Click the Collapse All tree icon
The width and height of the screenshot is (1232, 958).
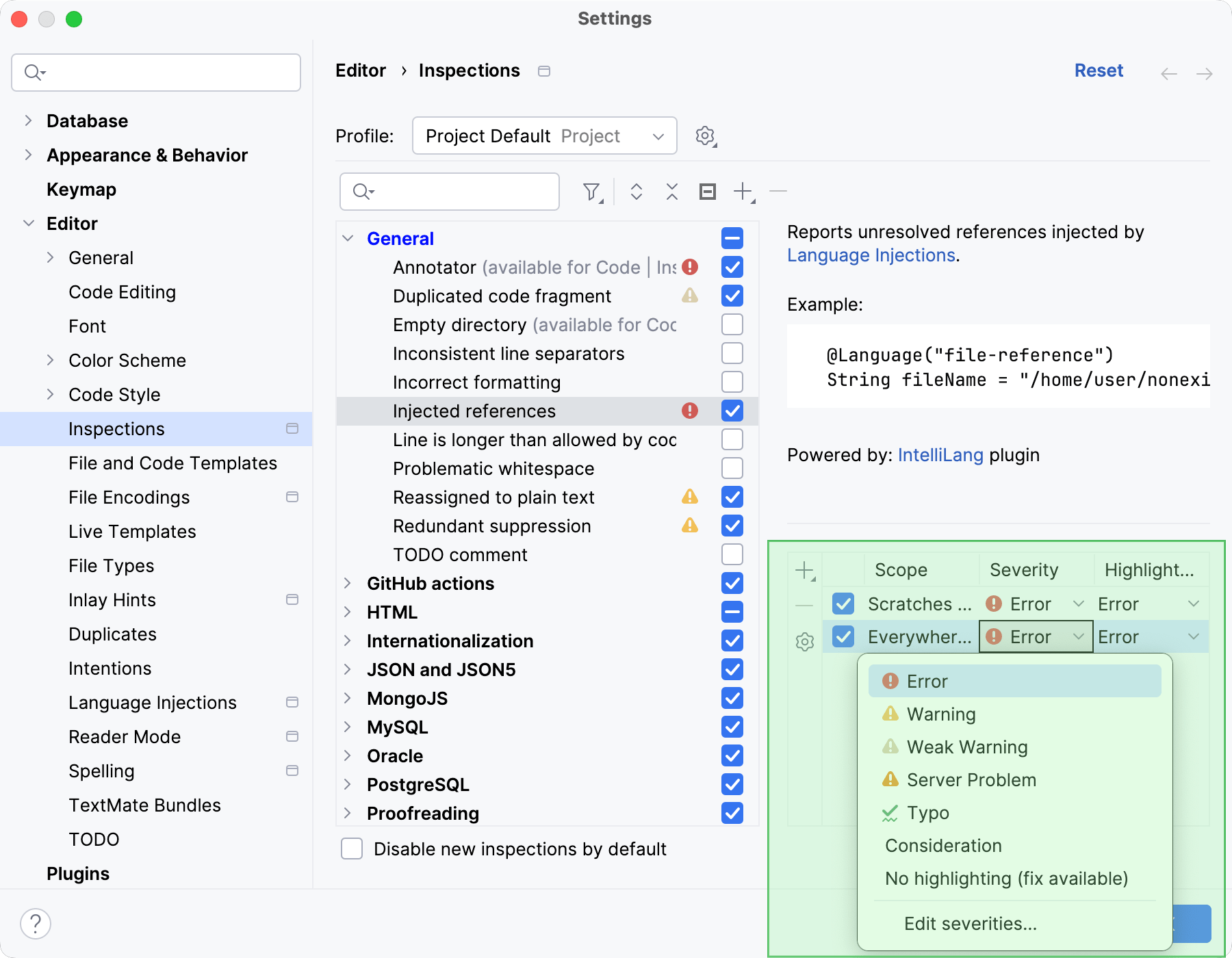click(x=671, y=192)
